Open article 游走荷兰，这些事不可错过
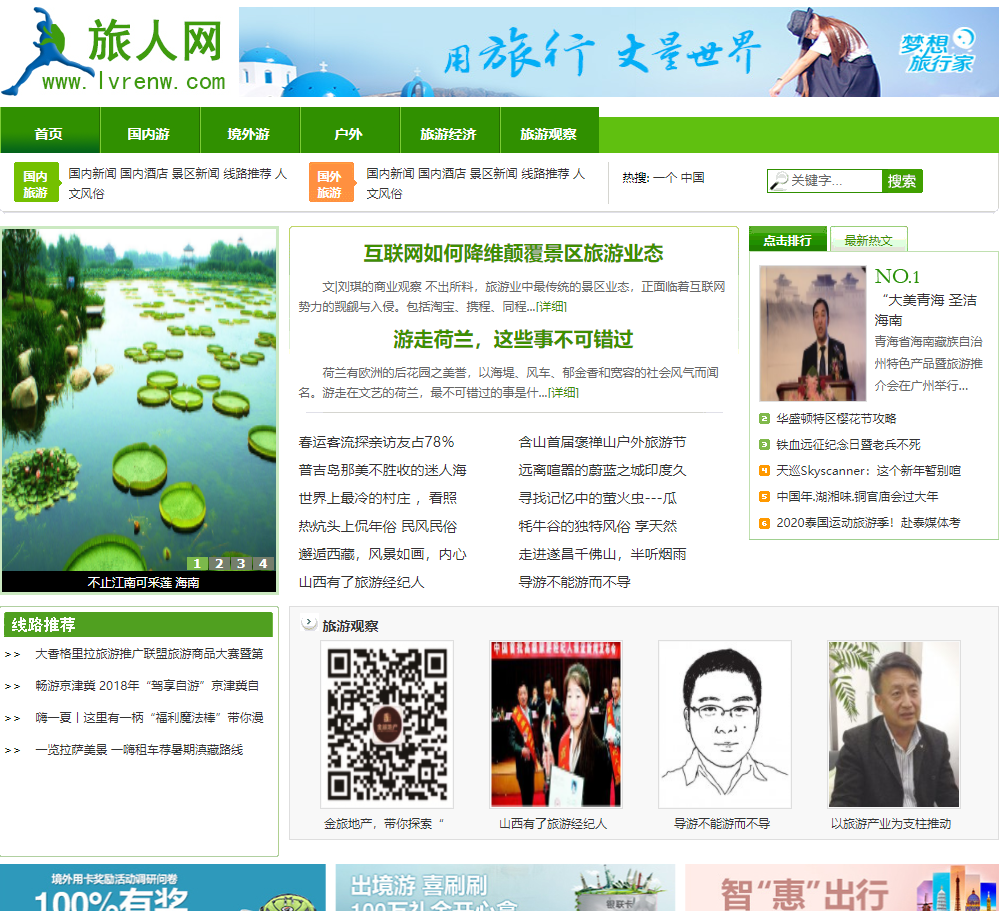The image size is (999, 911). click(x=513, y=339)
